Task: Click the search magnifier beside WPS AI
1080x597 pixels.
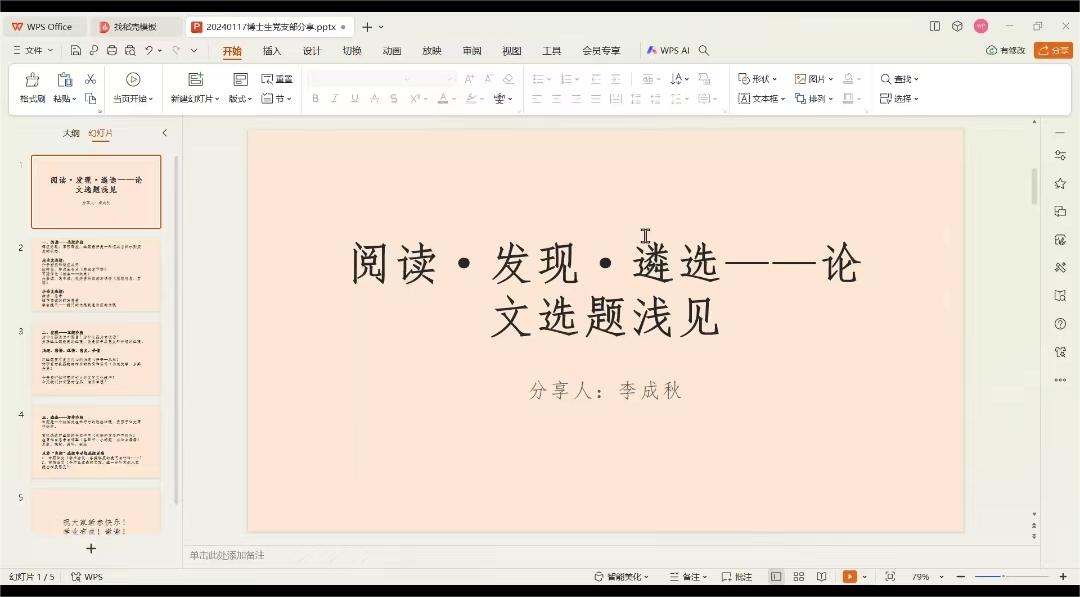Action: point(704,50)
